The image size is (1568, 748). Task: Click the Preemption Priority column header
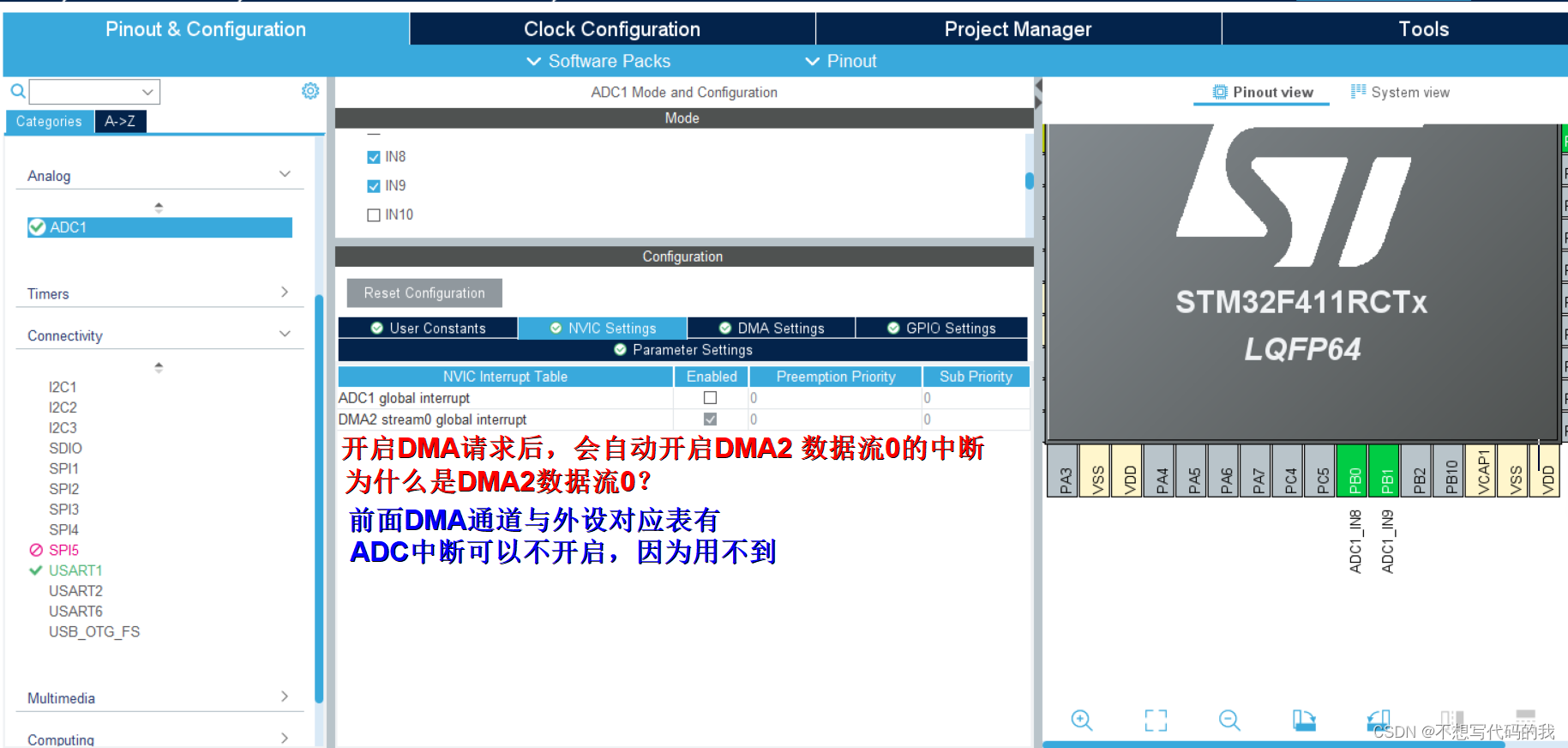tap(835, 377)
